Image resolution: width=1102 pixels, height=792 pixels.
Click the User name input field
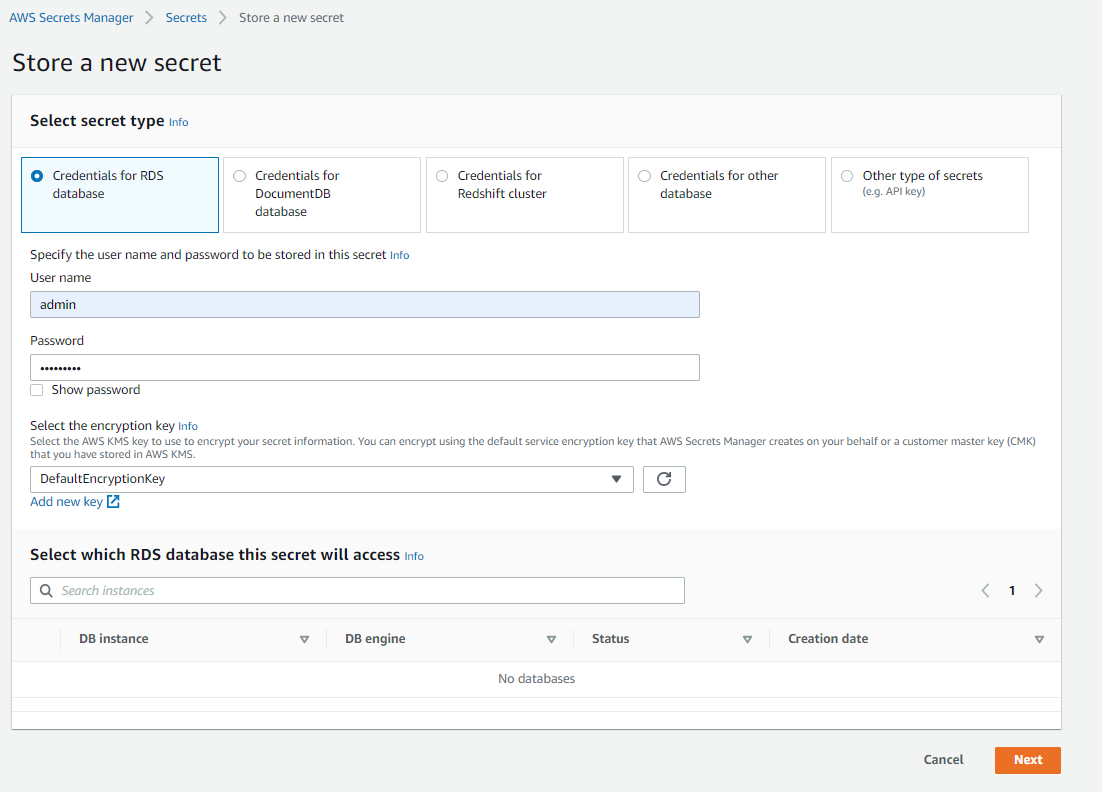click(364, 305)
